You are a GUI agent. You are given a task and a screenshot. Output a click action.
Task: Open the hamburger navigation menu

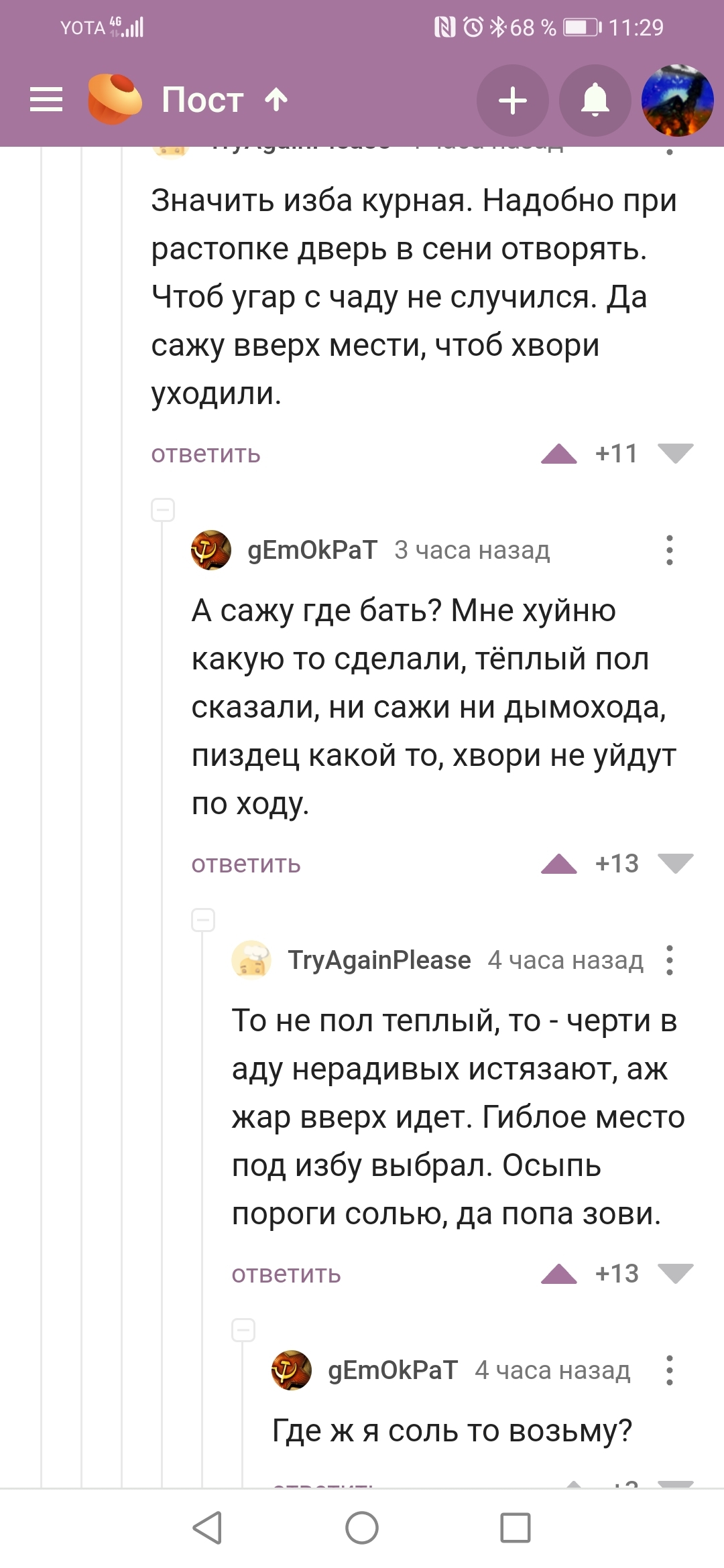tap(46, 101)
